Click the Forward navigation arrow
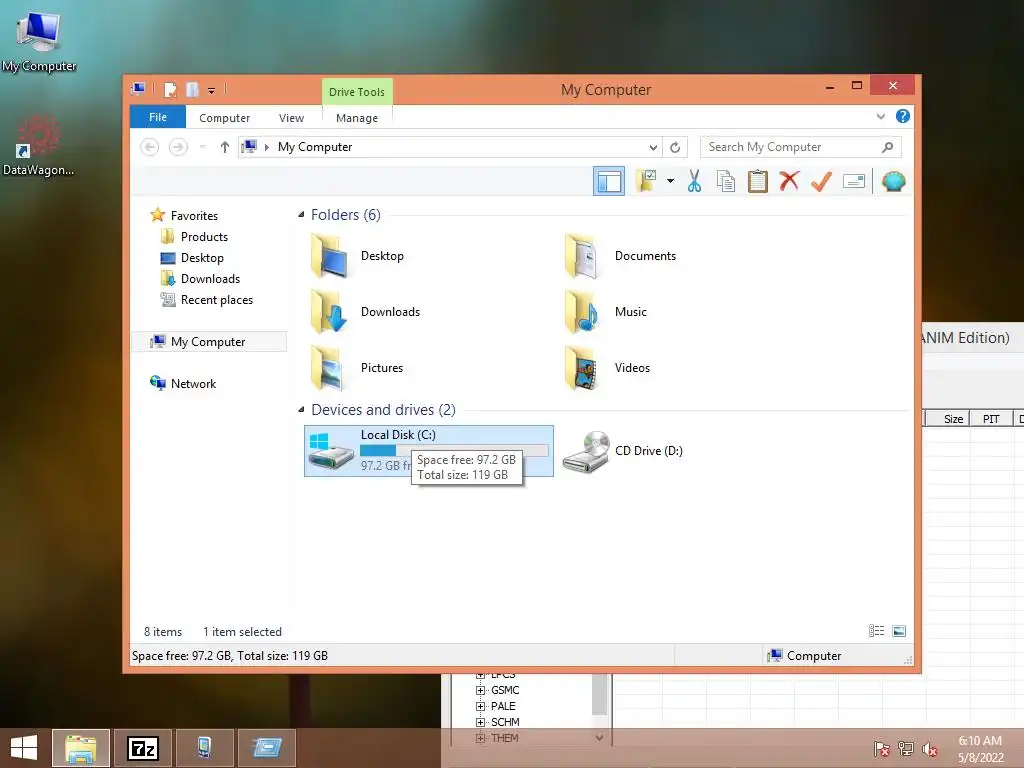The width and height of the screenshot is (1024, 768). click(178, 147)
